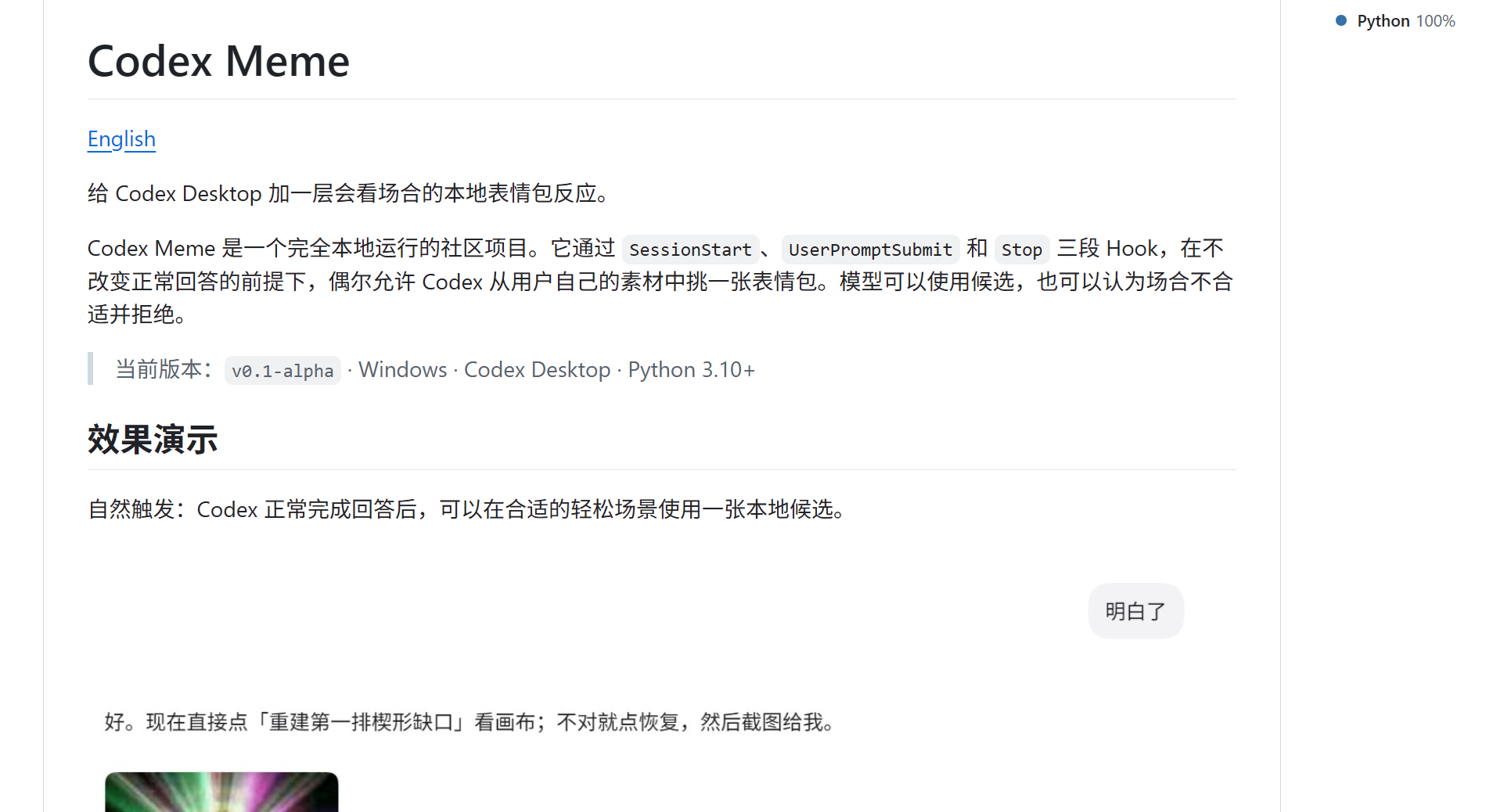Screen dimensions: 1493x812
Task: Click the Windows platform text in blockquote
Action: (402, 369)
